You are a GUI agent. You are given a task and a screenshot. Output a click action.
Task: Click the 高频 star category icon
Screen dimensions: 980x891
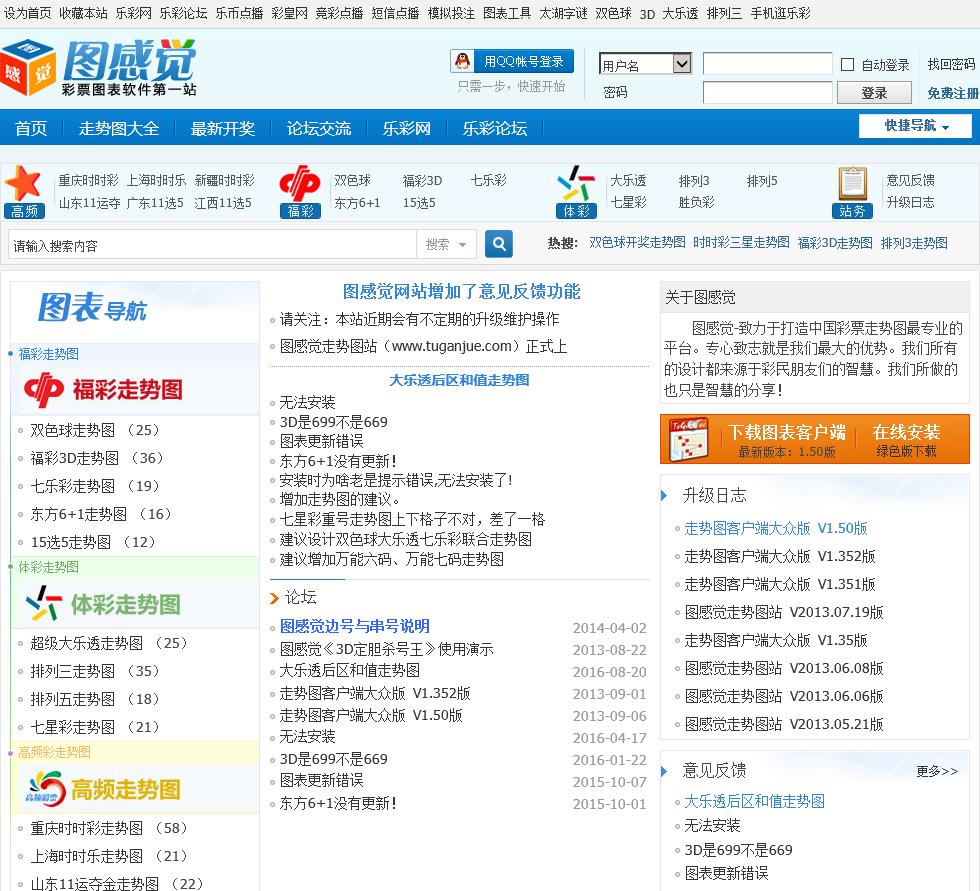(24, 192)
